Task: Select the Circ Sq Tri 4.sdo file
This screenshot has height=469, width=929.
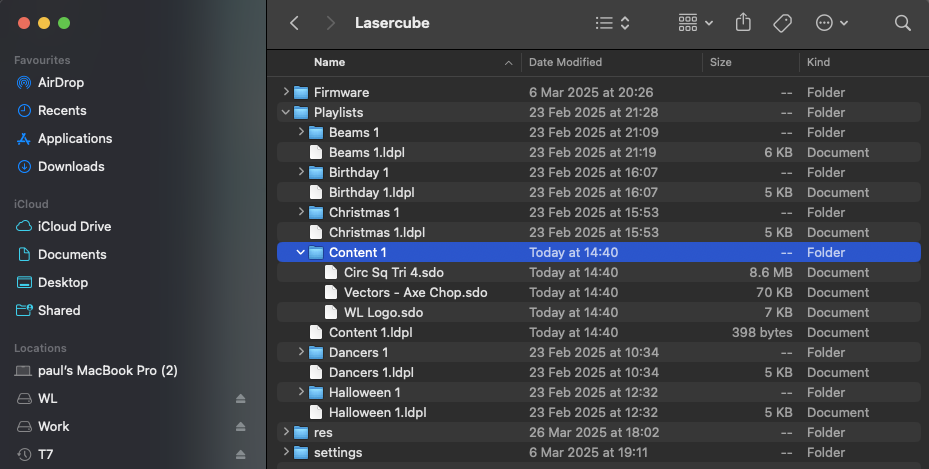Action: (x=395, y=272)
